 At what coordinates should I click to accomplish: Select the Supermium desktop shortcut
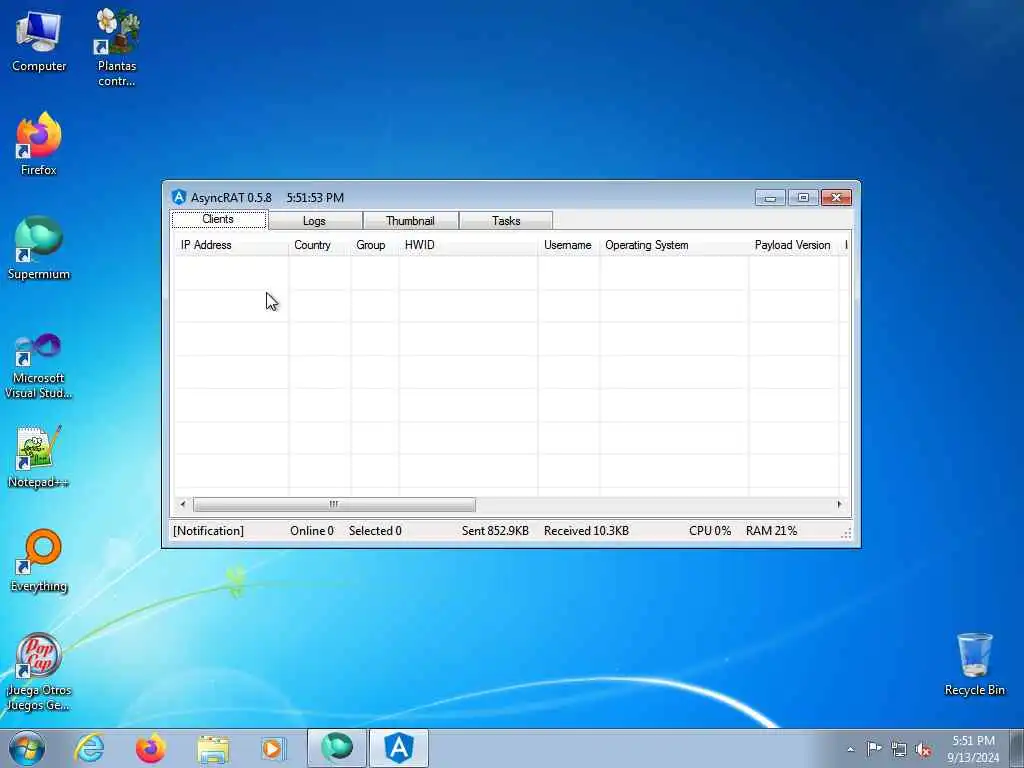pos(39,248)
